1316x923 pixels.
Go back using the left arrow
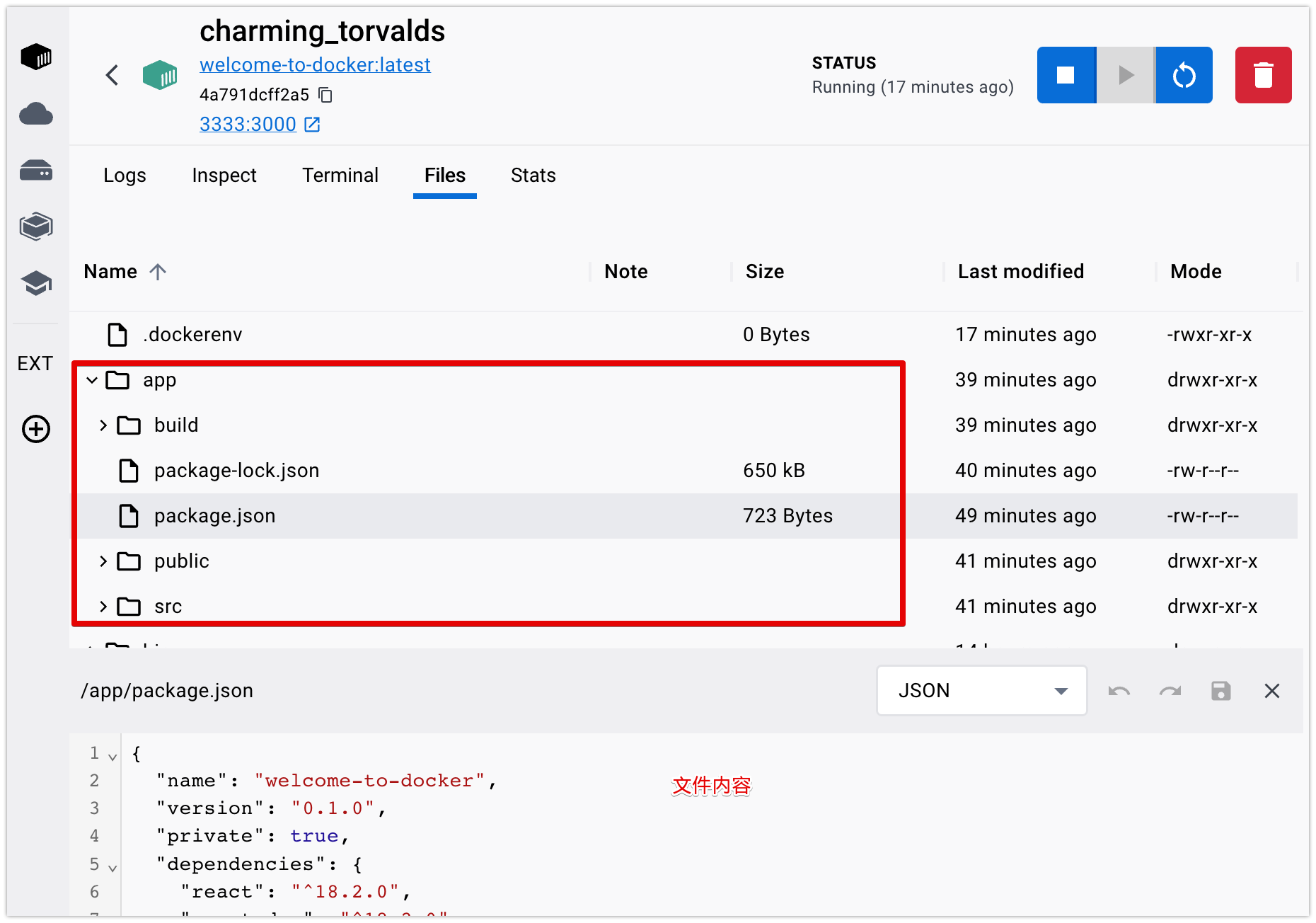point(112,75)
